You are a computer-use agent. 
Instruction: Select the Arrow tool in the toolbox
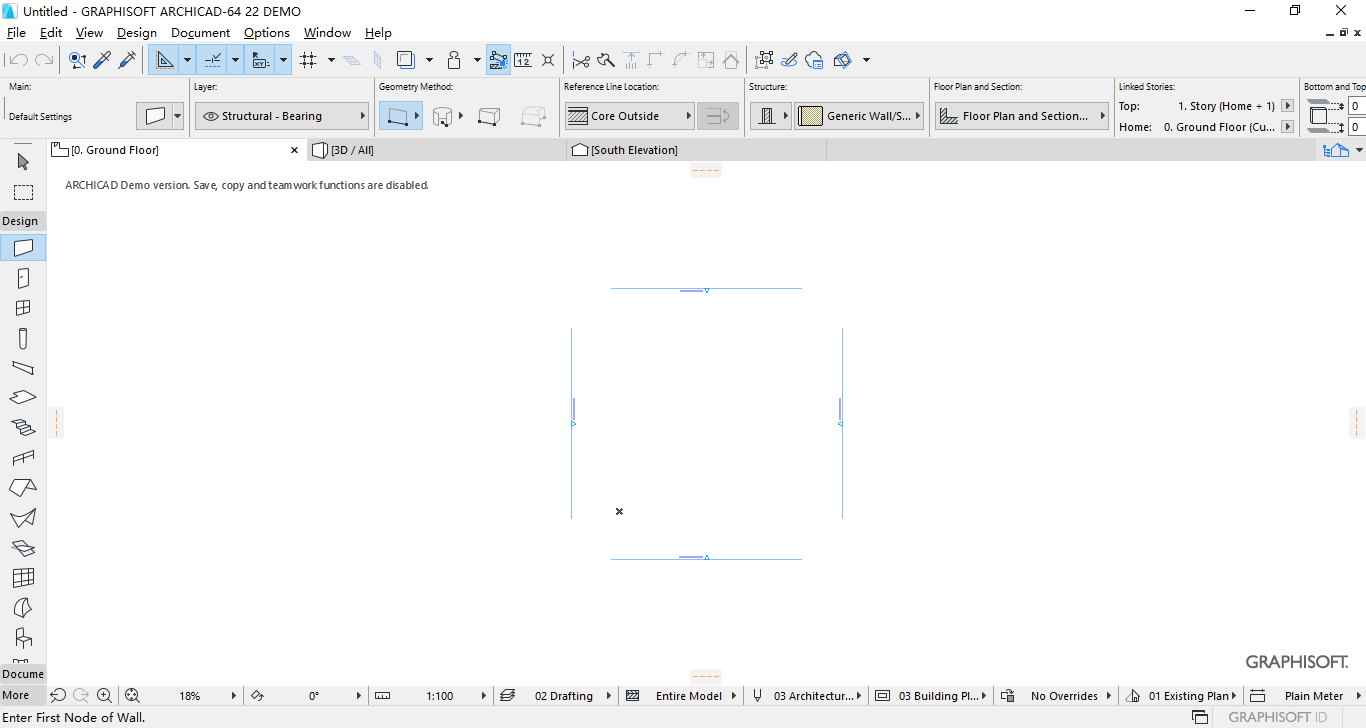coord(23,162)
